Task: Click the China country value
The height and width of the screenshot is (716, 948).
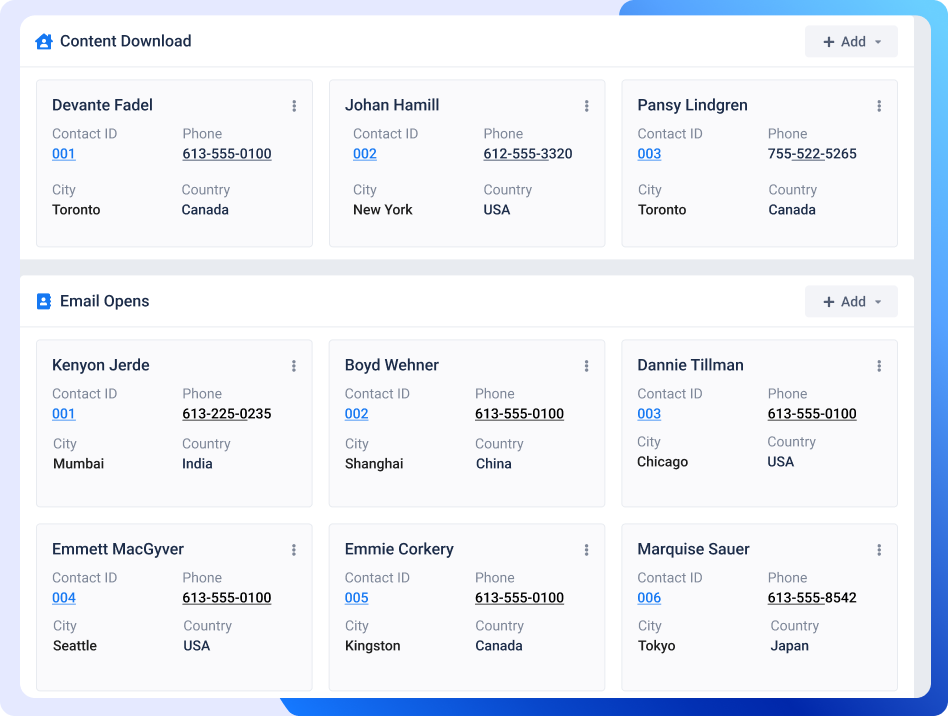Action: click(493, 464)
